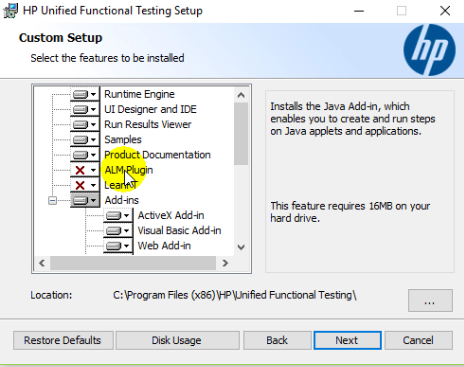The image size is (464, 367).
Task: Click the horizontal scroll right arrow
Action: pyautogui.click(x=225, y=263)
